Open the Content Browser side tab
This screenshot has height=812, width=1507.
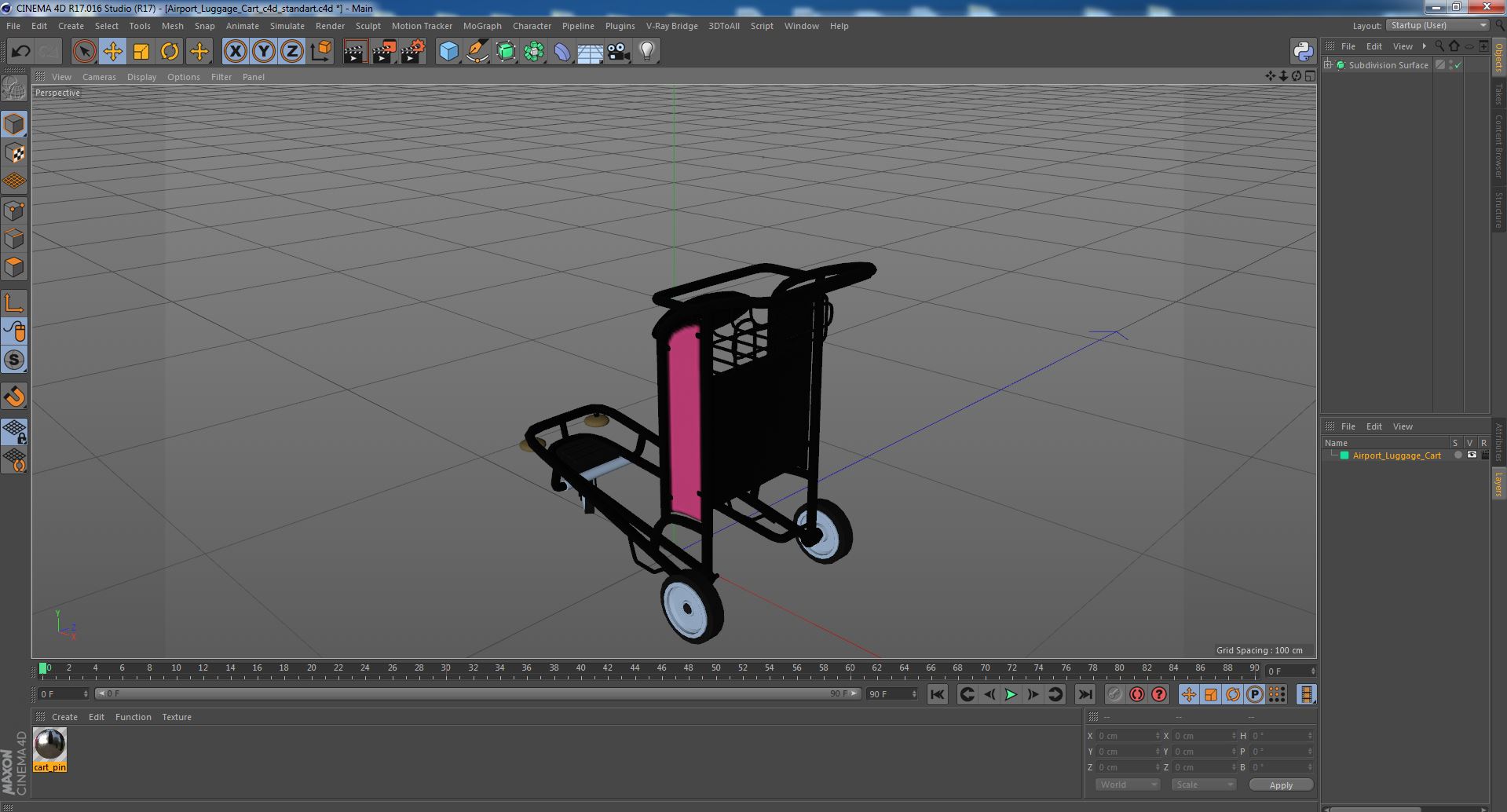(x=1498, y=146)
